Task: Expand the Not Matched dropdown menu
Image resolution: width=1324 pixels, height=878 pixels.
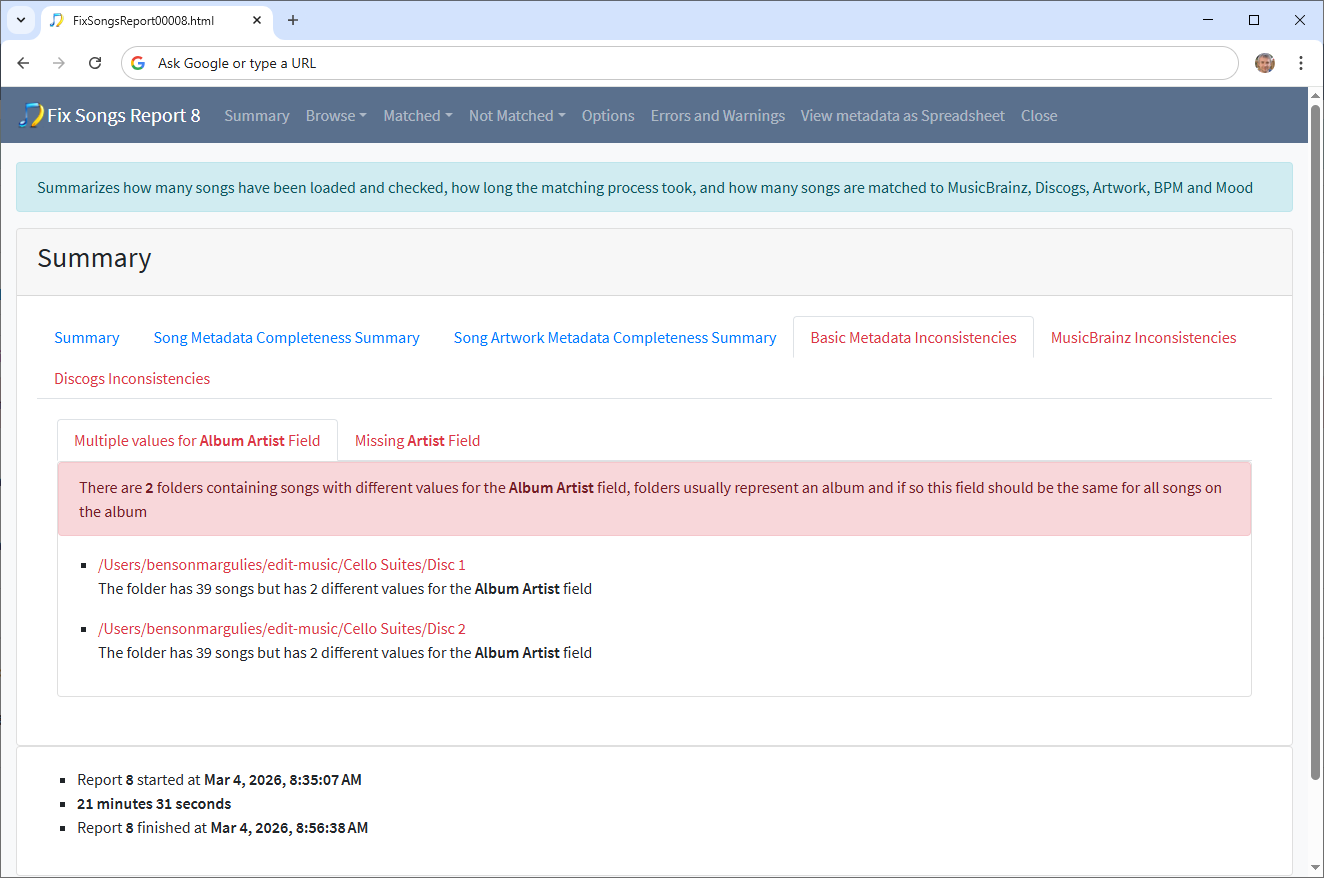Action: pos(516,116)
